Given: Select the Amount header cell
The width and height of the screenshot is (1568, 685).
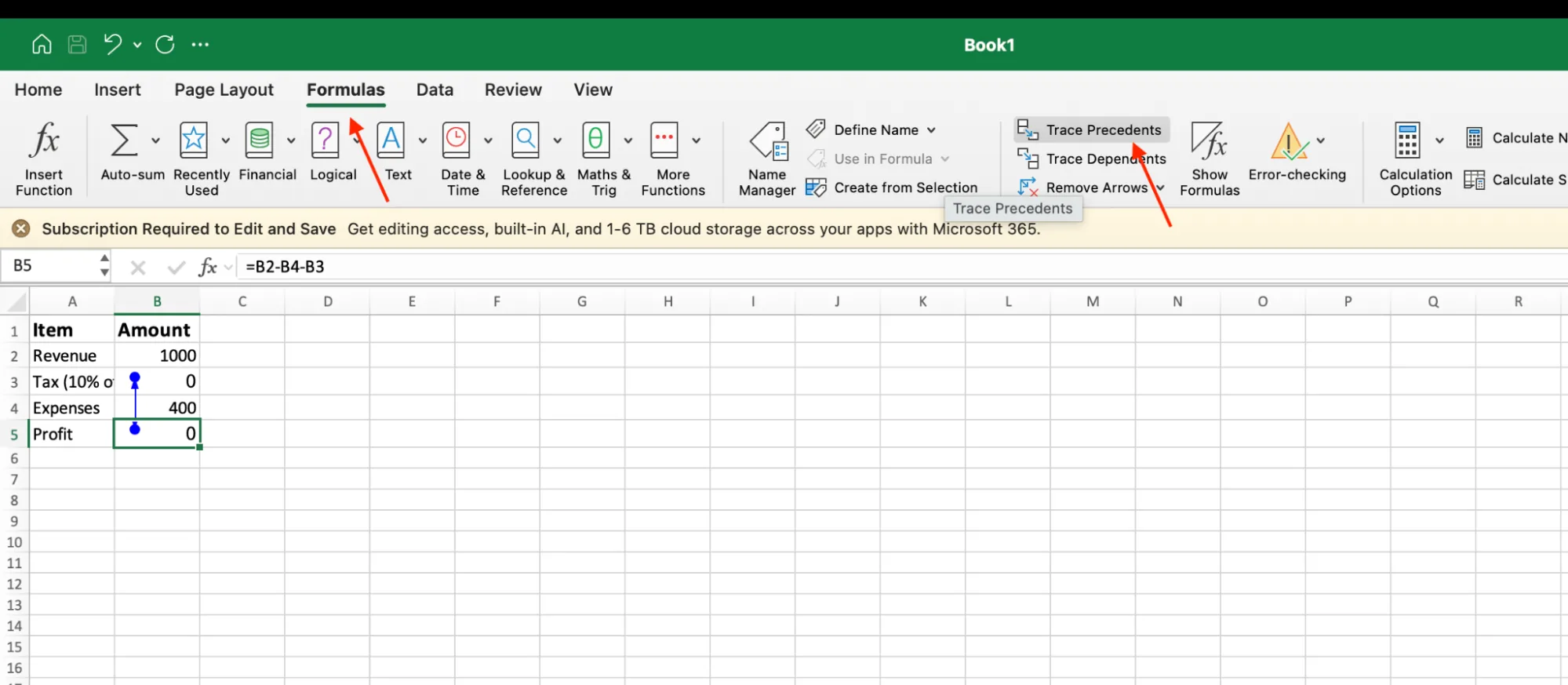Looking at the screenshot, I should [x=157, y=330].
